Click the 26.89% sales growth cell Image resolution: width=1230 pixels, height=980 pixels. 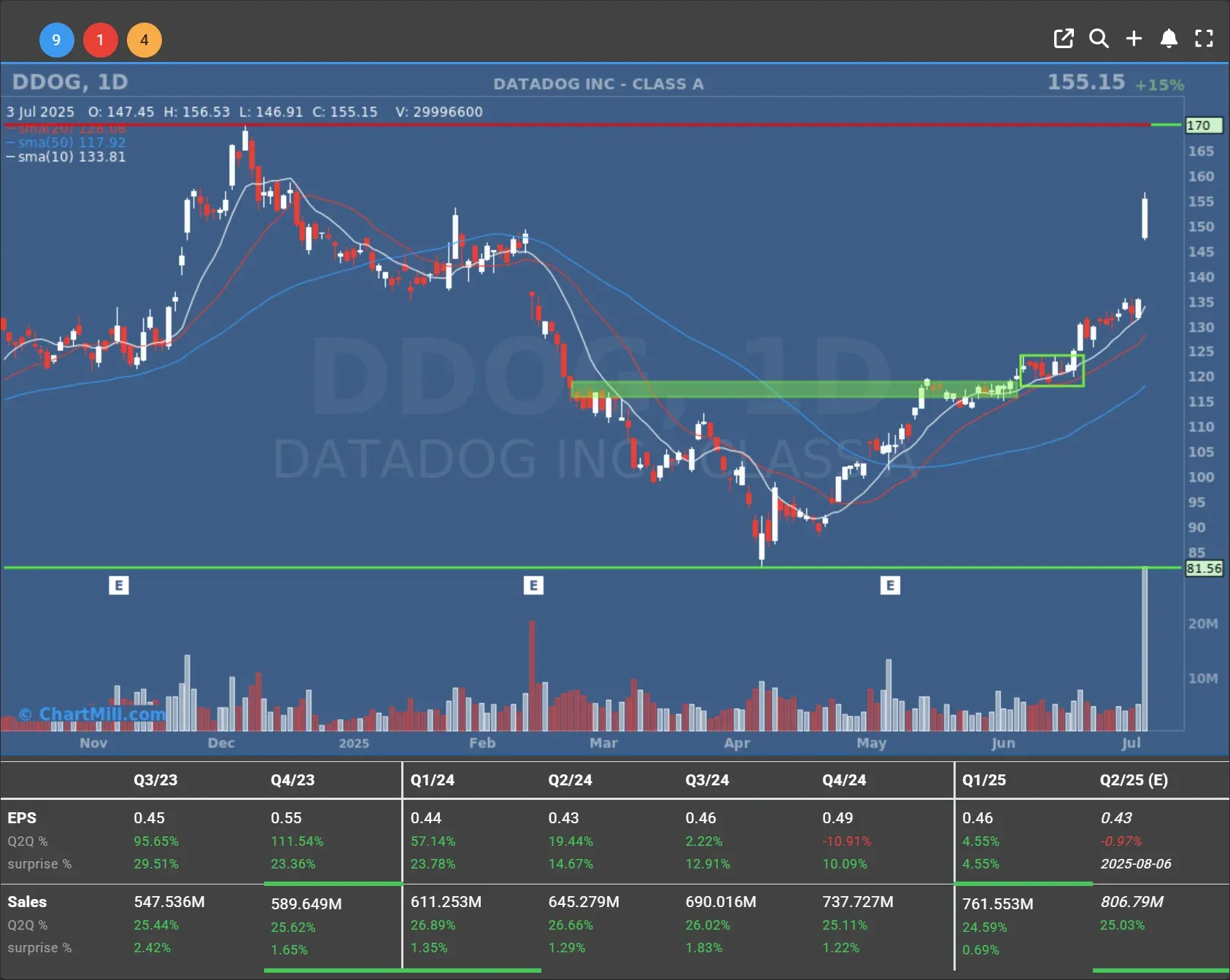pyautogui.click(x=433, y=925)
